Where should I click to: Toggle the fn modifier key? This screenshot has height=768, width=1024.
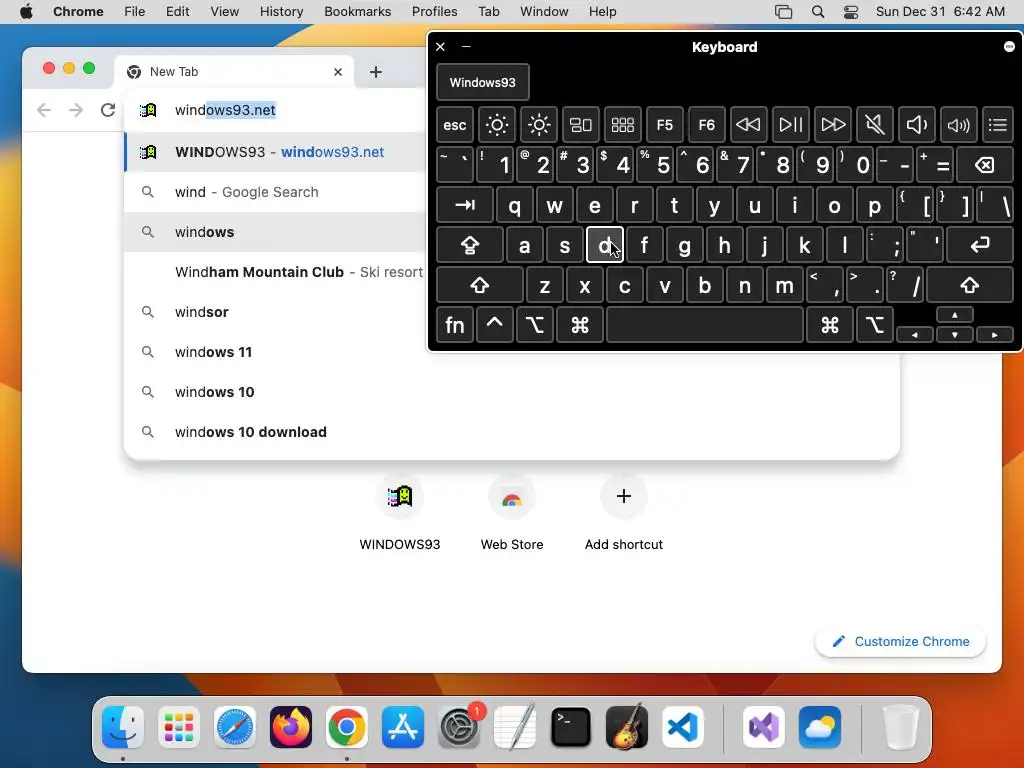coord(455,325)
